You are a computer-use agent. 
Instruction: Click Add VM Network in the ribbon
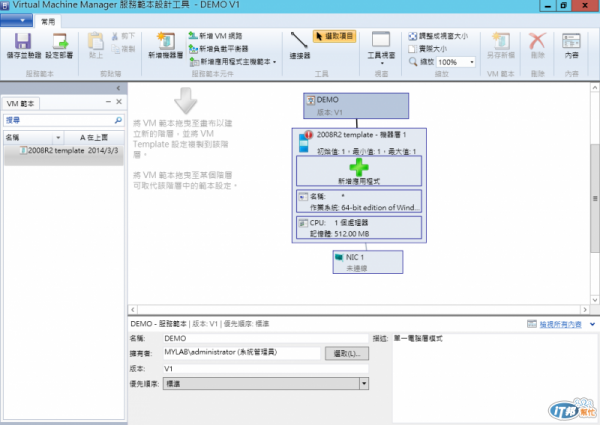click(x=215, y=36)
